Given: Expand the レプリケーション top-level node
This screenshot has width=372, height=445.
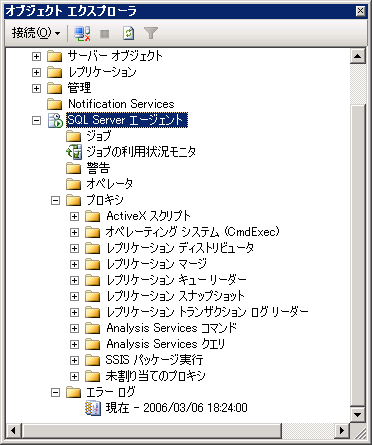Looking at the screenshot, I should [x=36, y=72].
